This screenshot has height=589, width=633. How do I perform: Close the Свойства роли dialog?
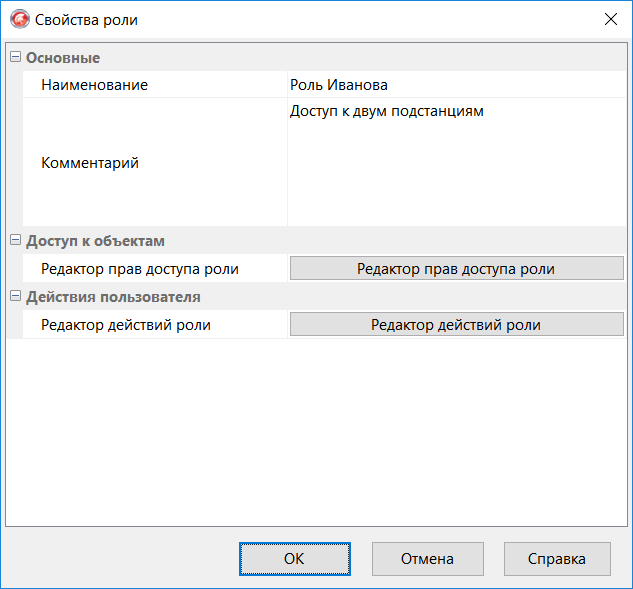tap(609, 19)
